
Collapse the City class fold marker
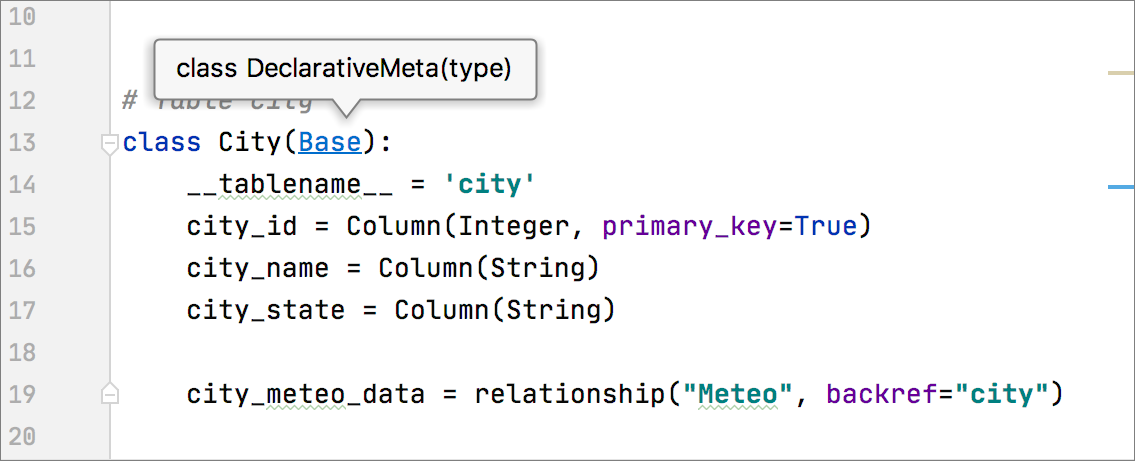pos(110,144)
